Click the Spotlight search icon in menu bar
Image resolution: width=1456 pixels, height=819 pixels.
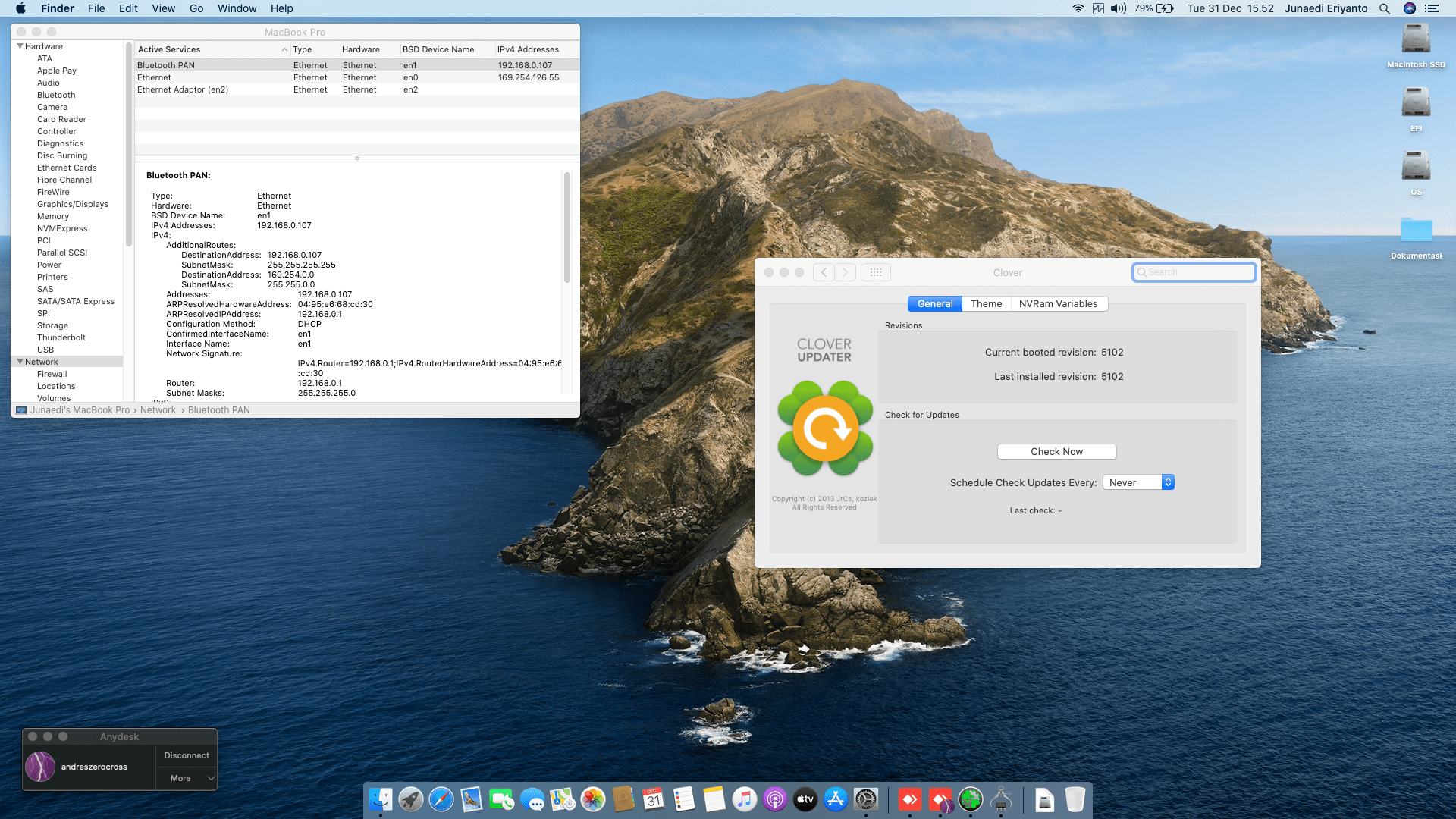click(1385, 8)
